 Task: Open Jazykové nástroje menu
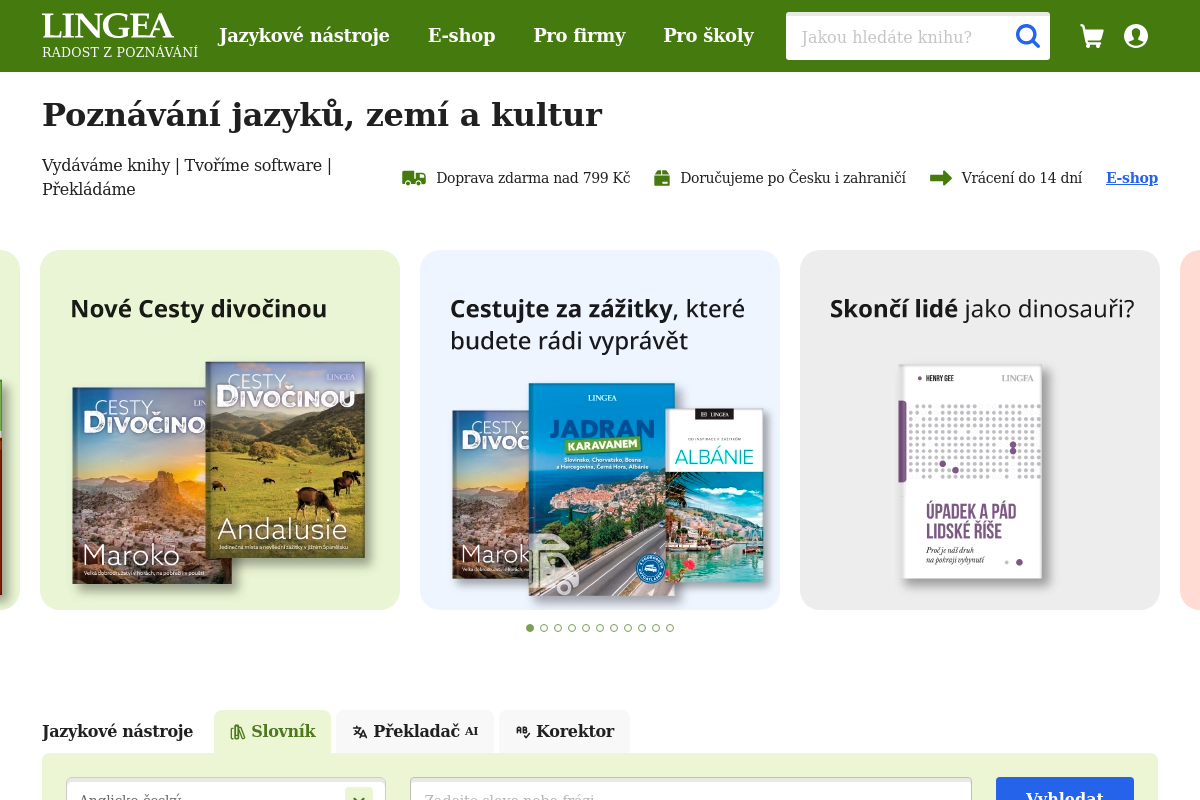304,36
